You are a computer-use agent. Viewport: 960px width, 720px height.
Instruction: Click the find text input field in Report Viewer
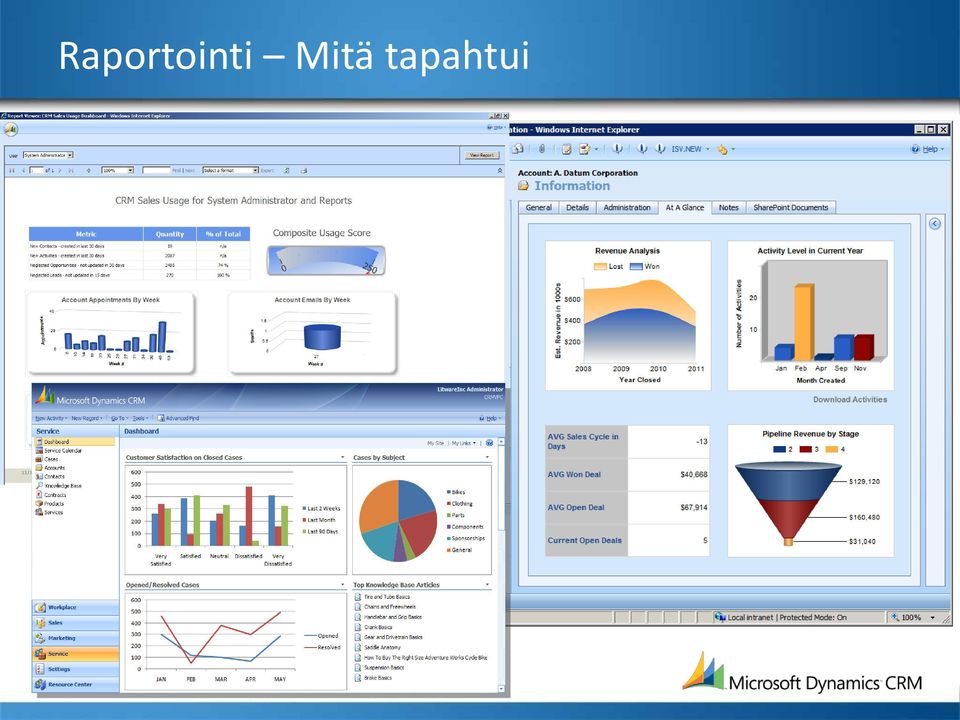coord(156,170)
